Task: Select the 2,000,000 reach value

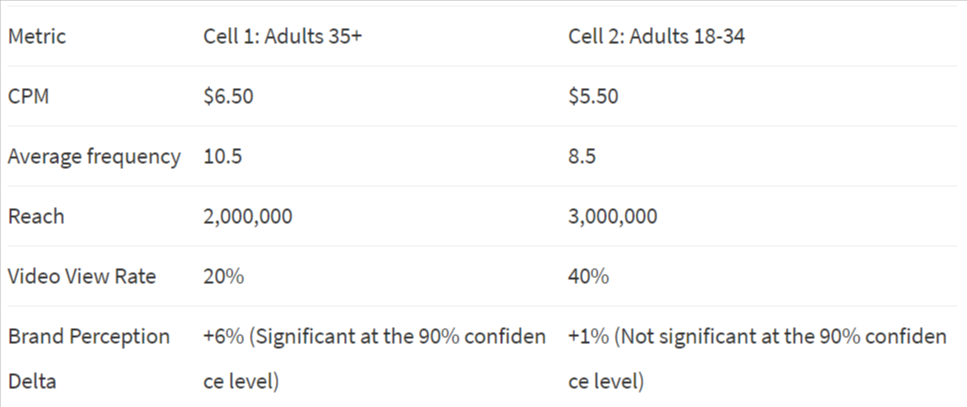Action: (248, 217)
